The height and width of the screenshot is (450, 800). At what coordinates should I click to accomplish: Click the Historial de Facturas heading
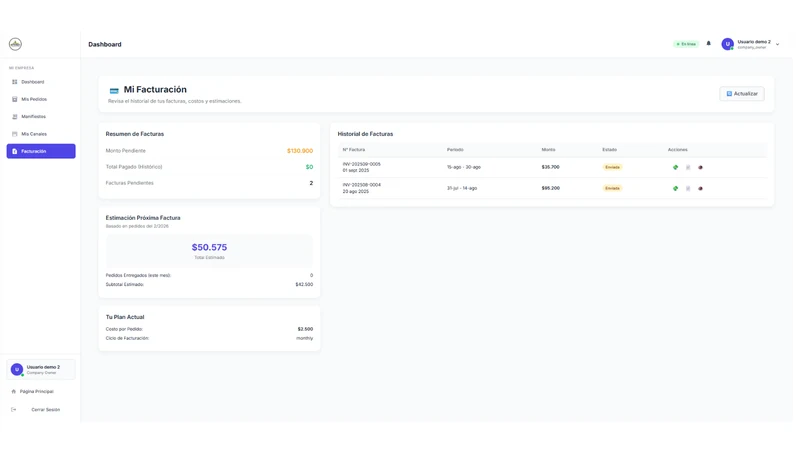coord(365,134)
